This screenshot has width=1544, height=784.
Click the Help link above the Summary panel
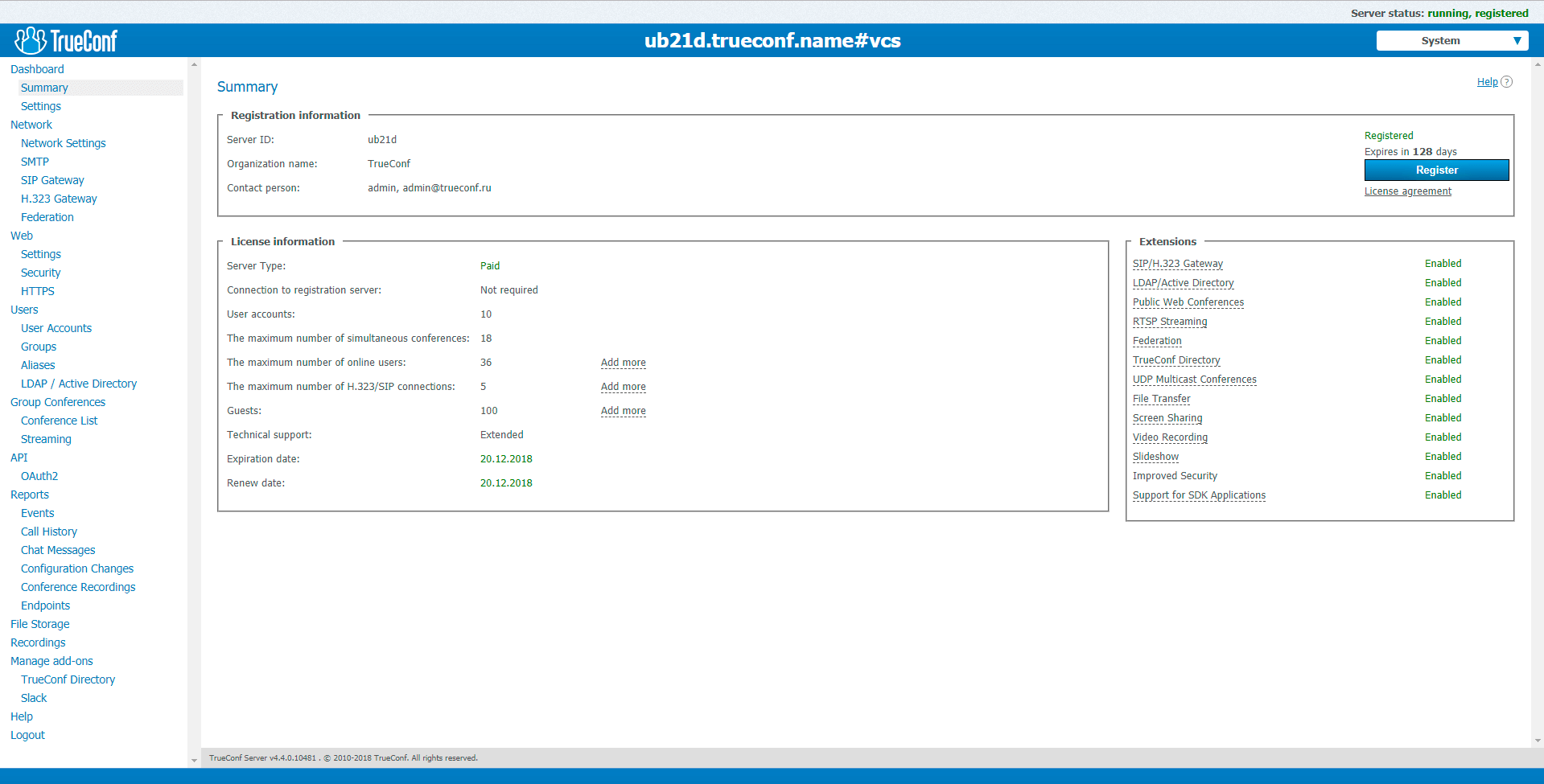tap(1487, 81)
